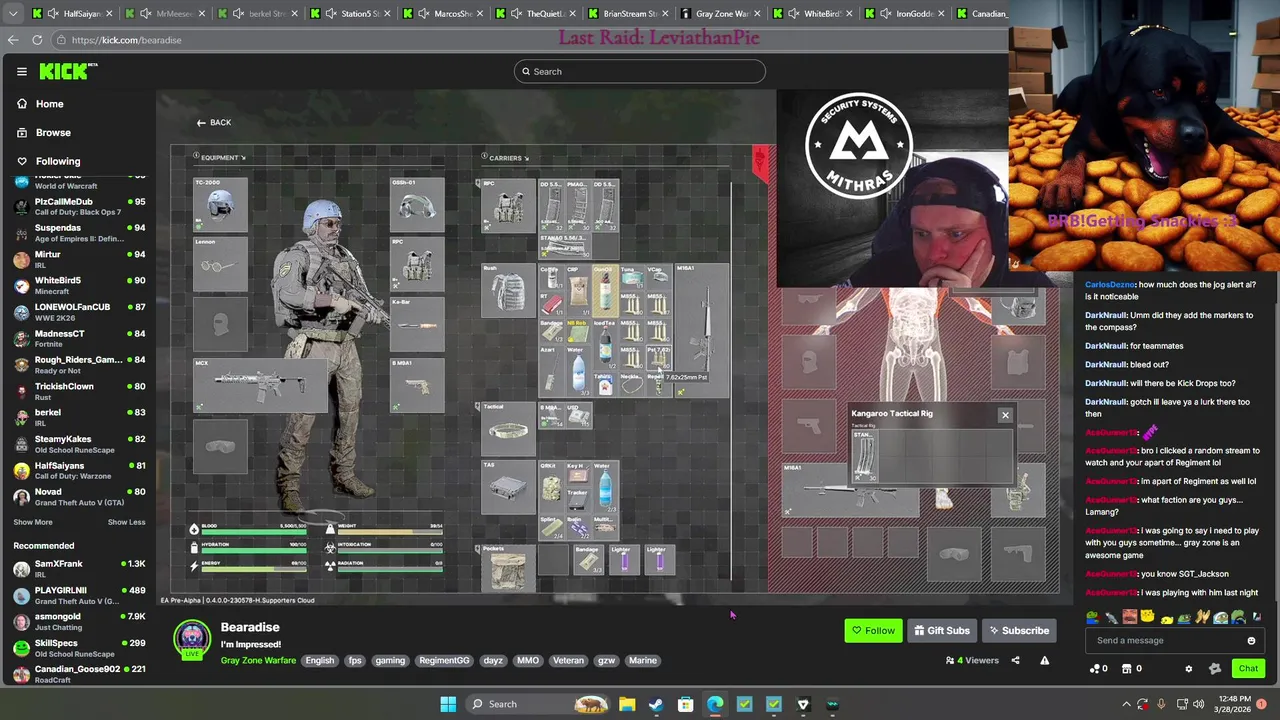Open Steam from the taskbar
The image size is (1280, 720).
(656, 704)
